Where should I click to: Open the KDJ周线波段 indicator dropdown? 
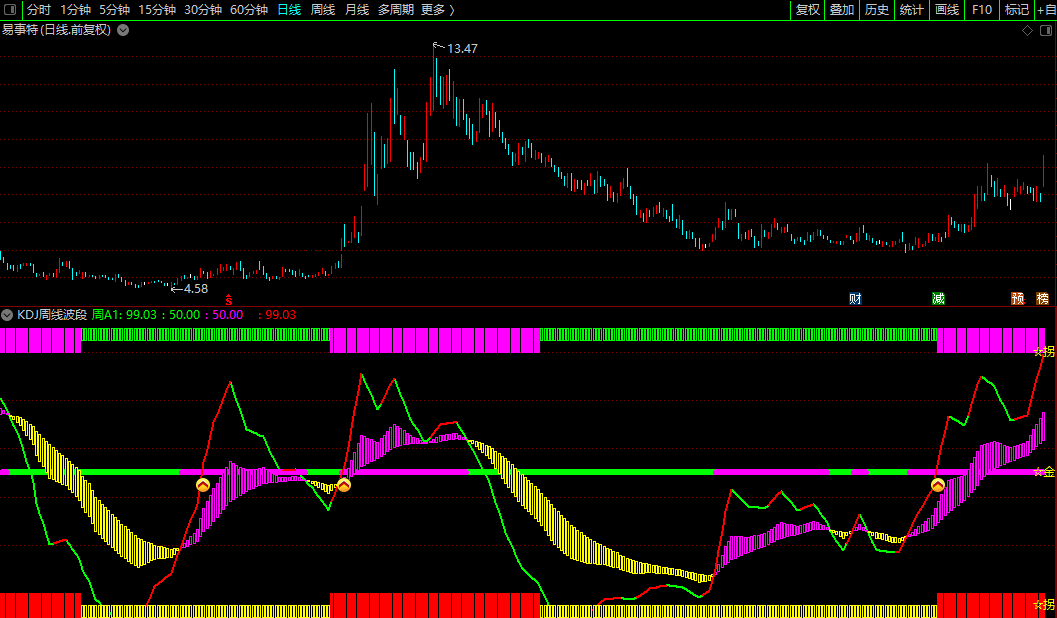7,315
